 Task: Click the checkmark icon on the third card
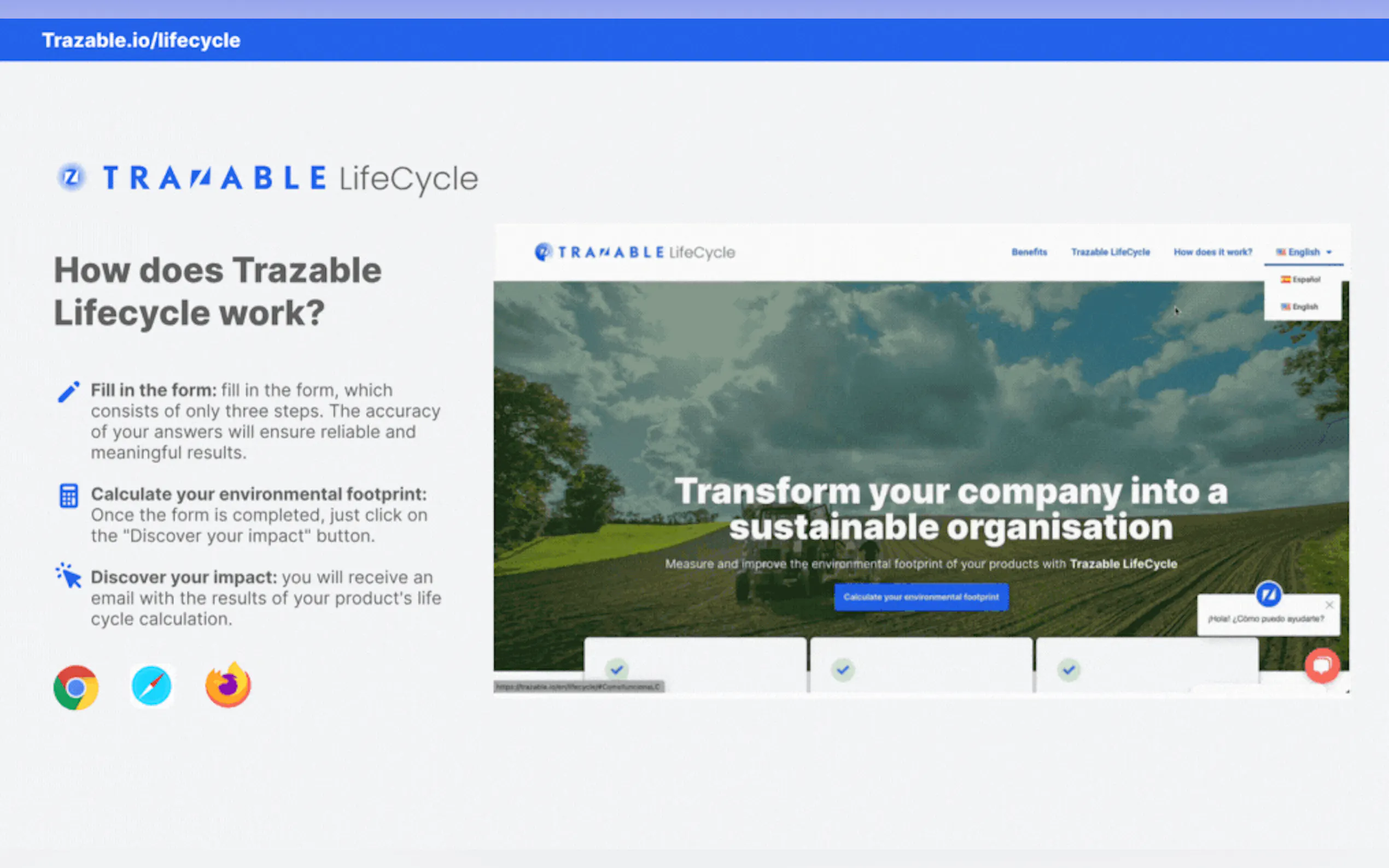click(x=1069, y=670)
